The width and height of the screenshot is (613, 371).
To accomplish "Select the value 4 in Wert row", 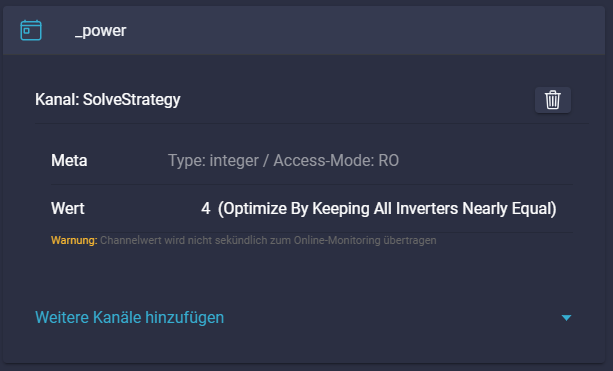I will (x=206, y=209).
